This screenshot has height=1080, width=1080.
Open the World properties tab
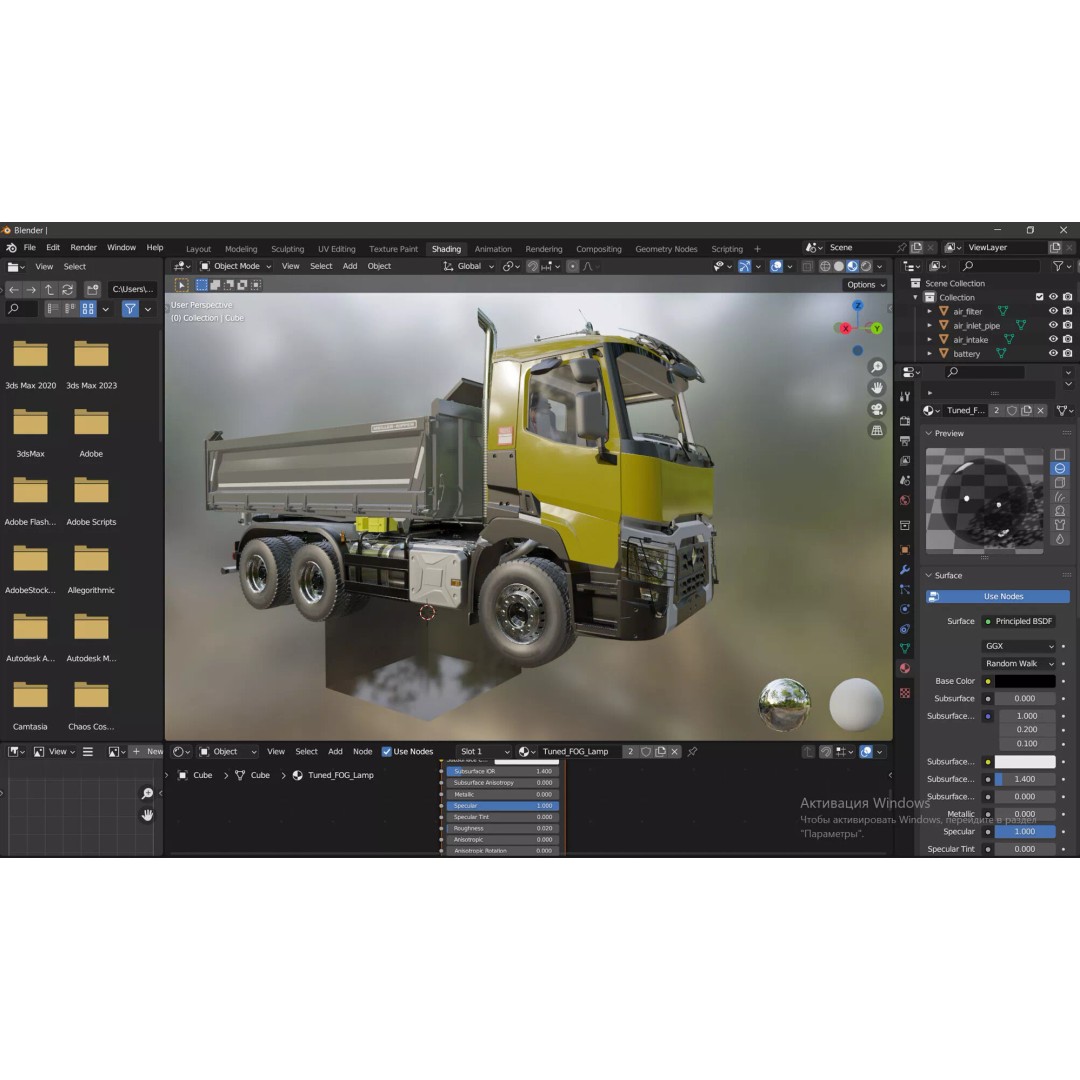pos(905,501)
